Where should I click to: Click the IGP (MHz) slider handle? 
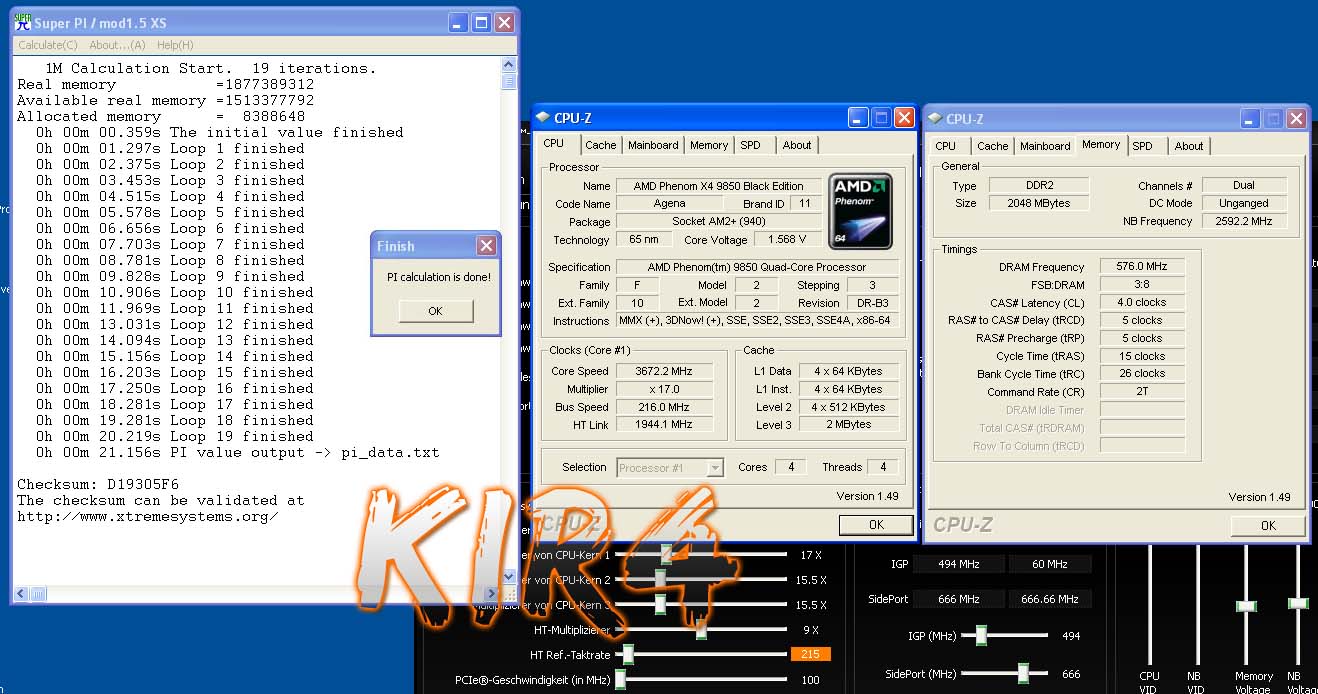tap(981, 635)
